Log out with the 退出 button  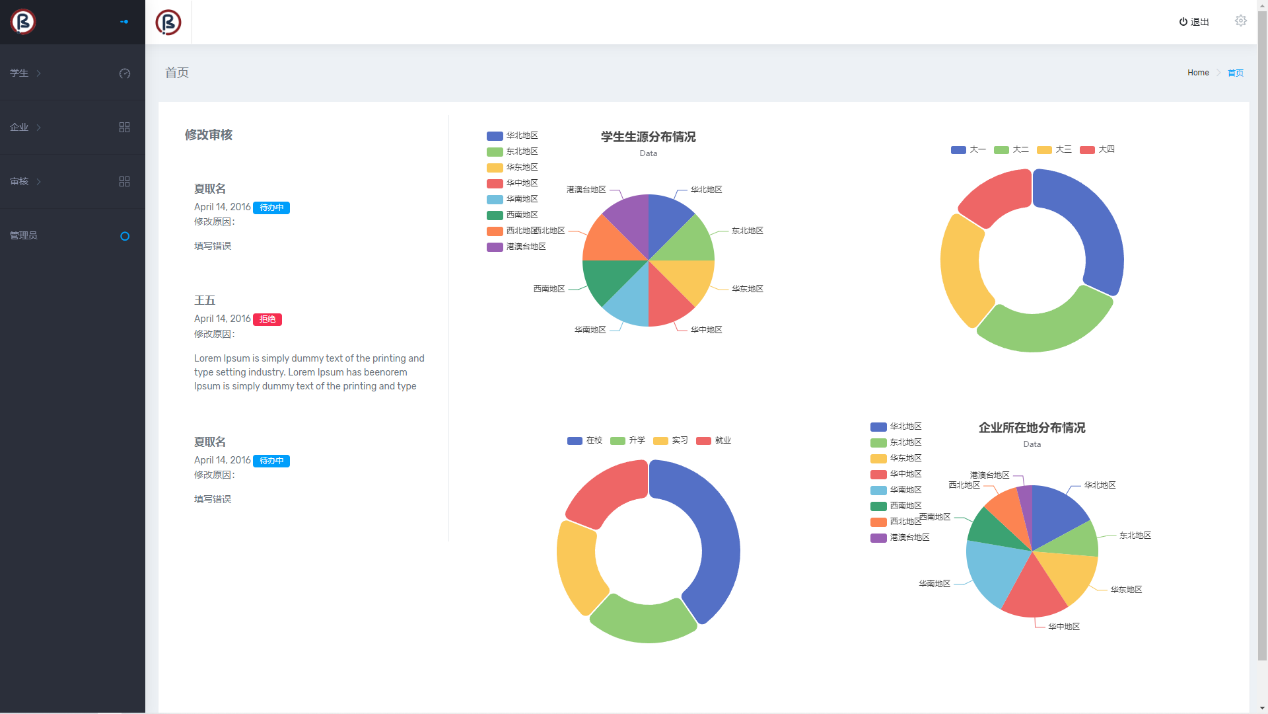click(1194, 22)
